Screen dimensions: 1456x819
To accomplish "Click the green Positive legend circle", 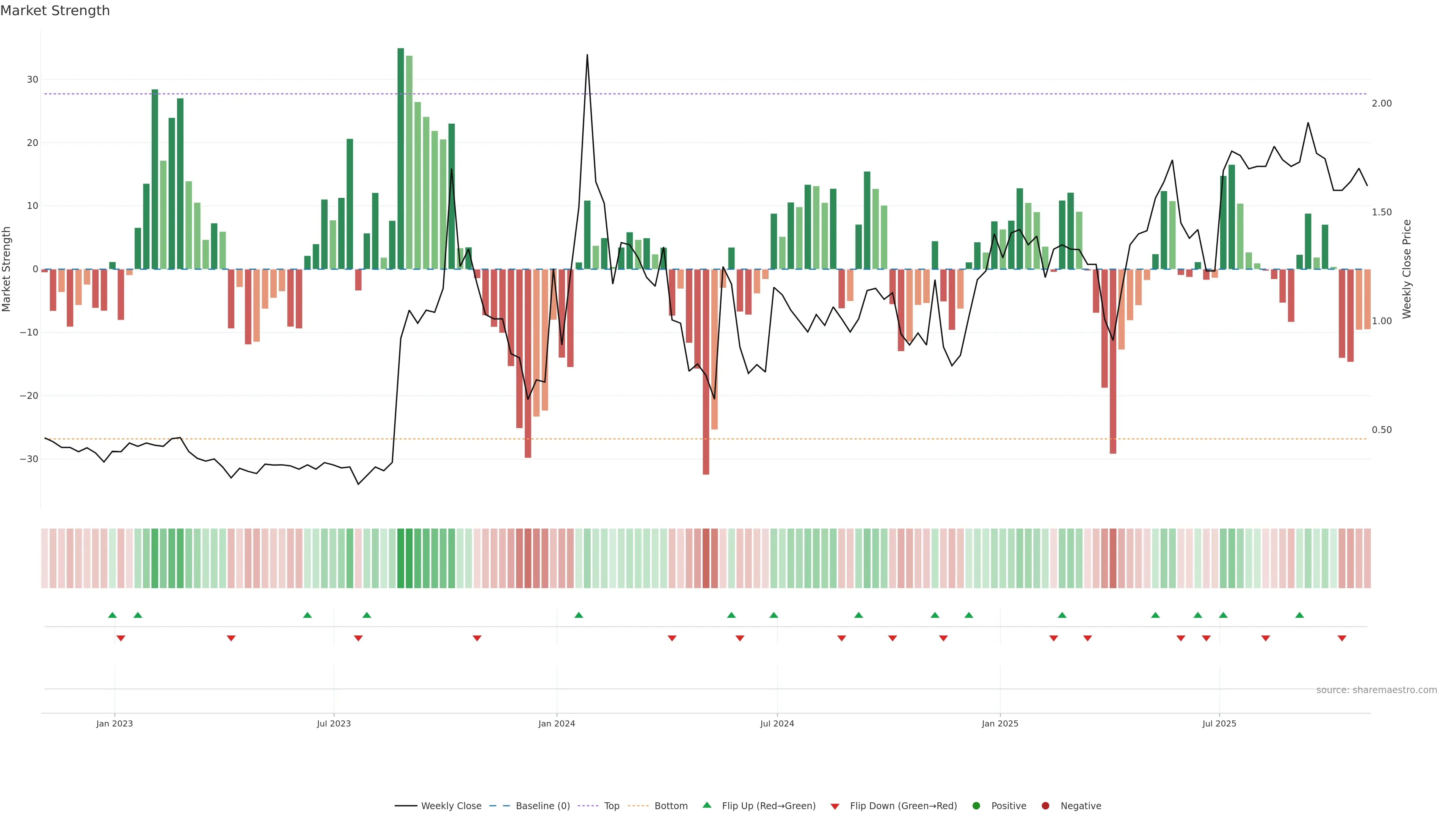I will point(976,806).
